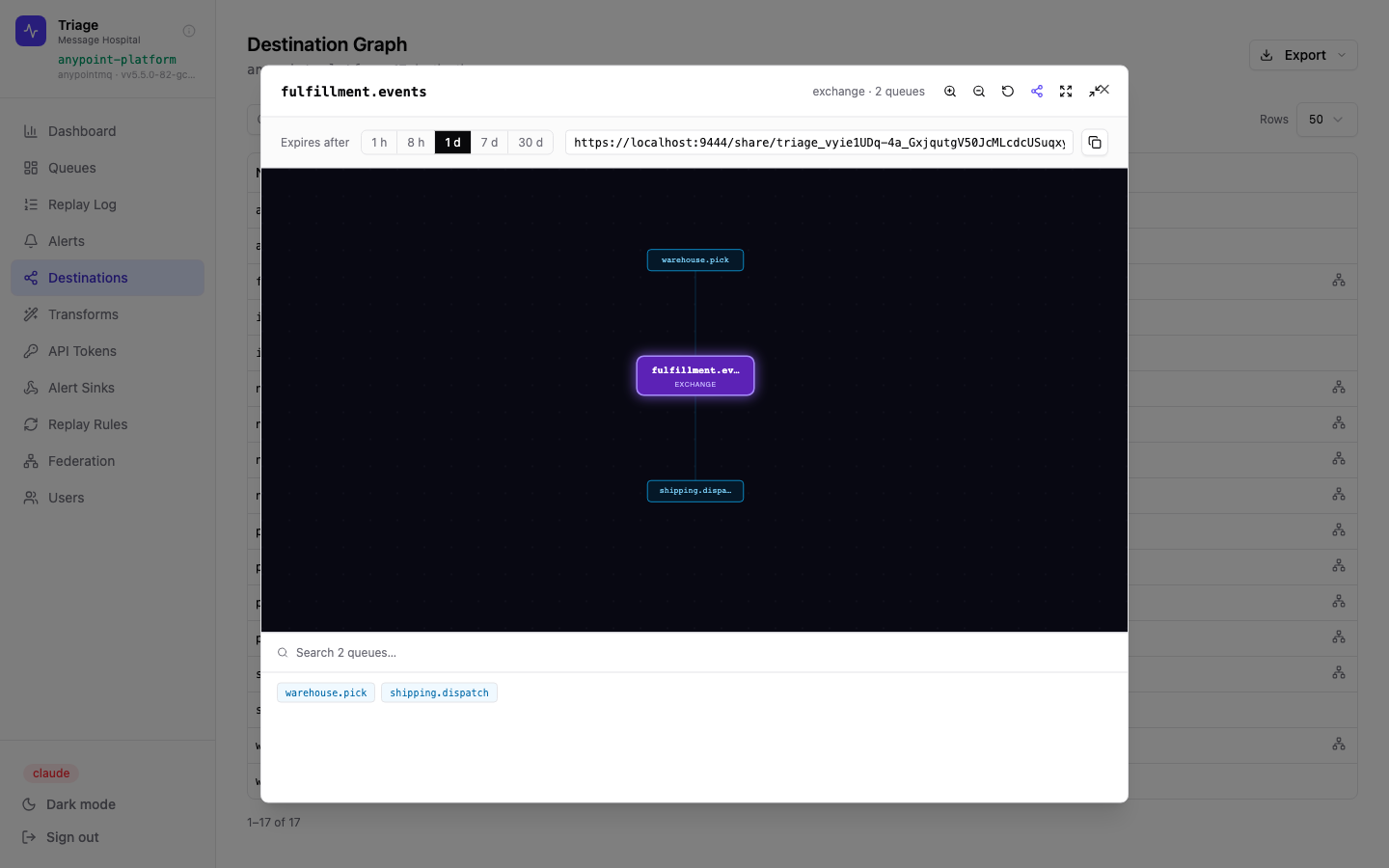Open the Rows per page dropdown

(1327, 120)
